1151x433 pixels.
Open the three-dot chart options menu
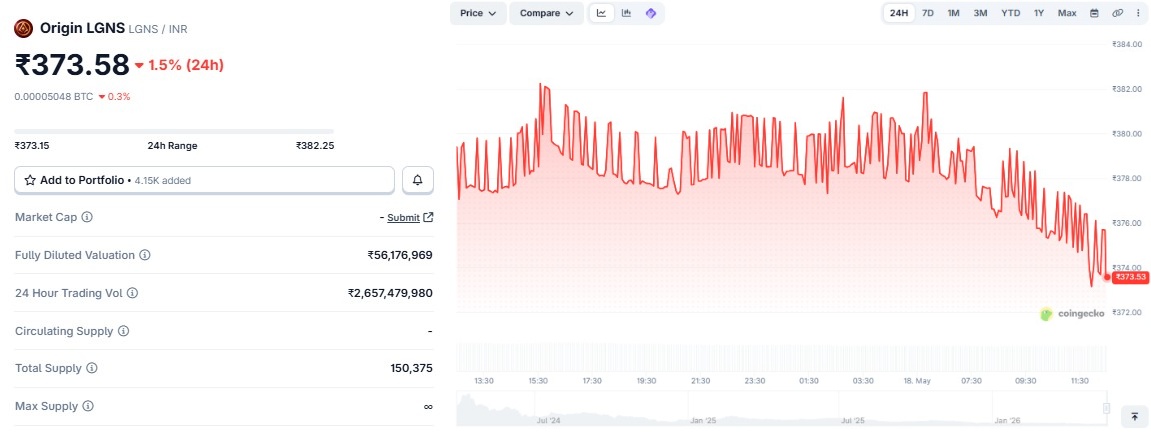click(x=1138, y=13)
